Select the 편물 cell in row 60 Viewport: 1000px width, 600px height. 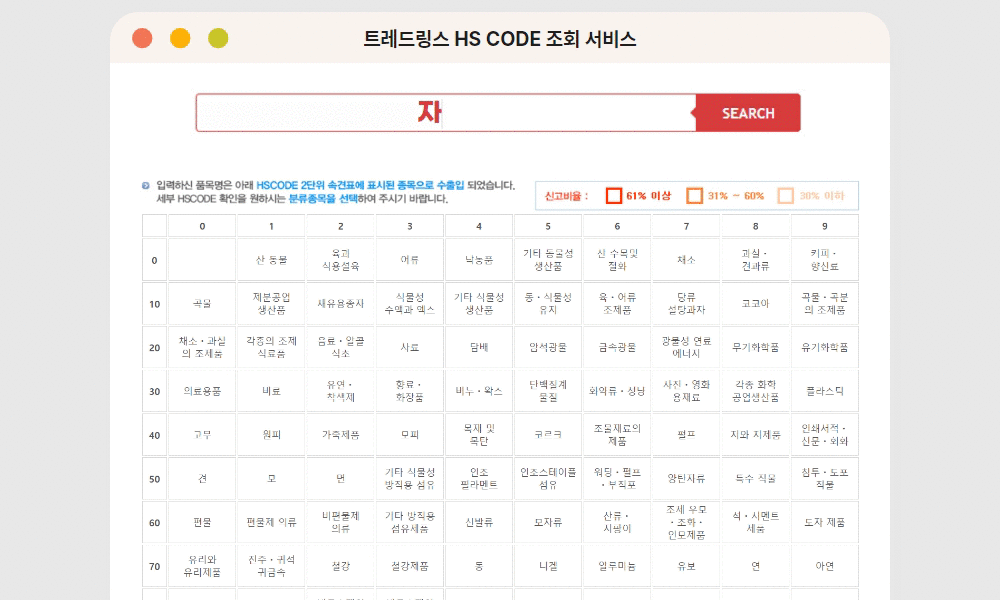pyautogui.click(x=202, y=522)
